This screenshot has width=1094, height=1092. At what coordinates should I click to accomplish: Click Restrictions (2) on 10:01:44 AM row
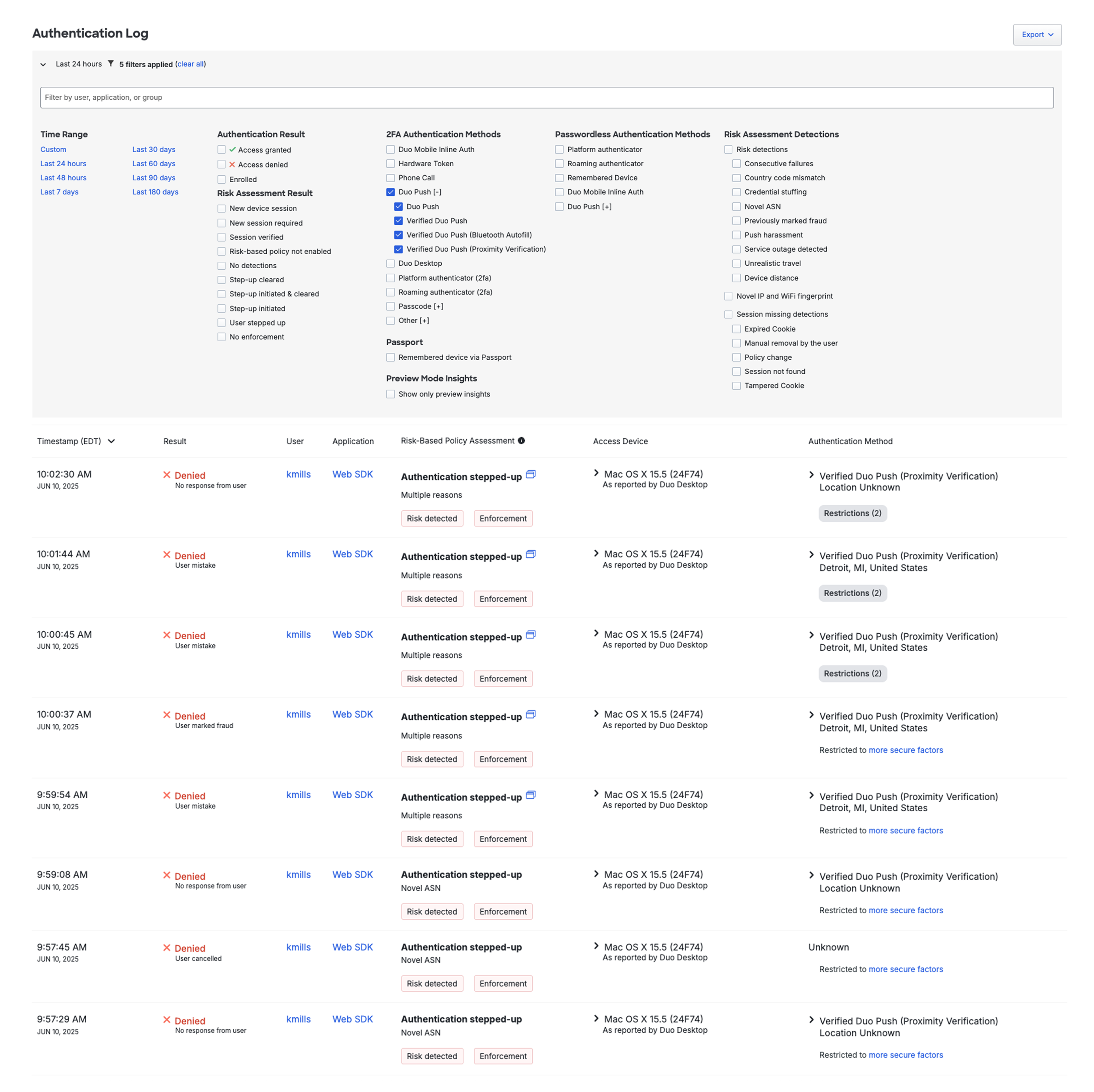pyautogui.click(x=852, y=593)
